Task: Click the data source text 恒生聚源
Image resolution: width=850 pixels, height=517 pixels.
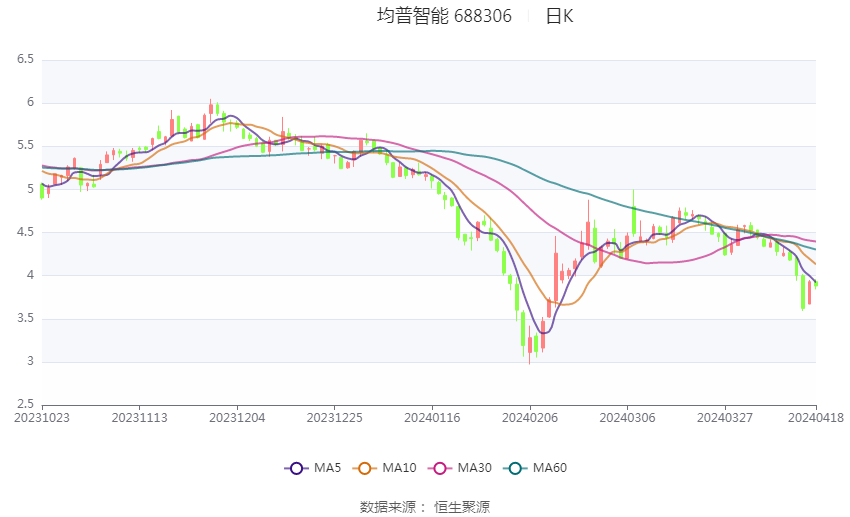Action: 462,507
